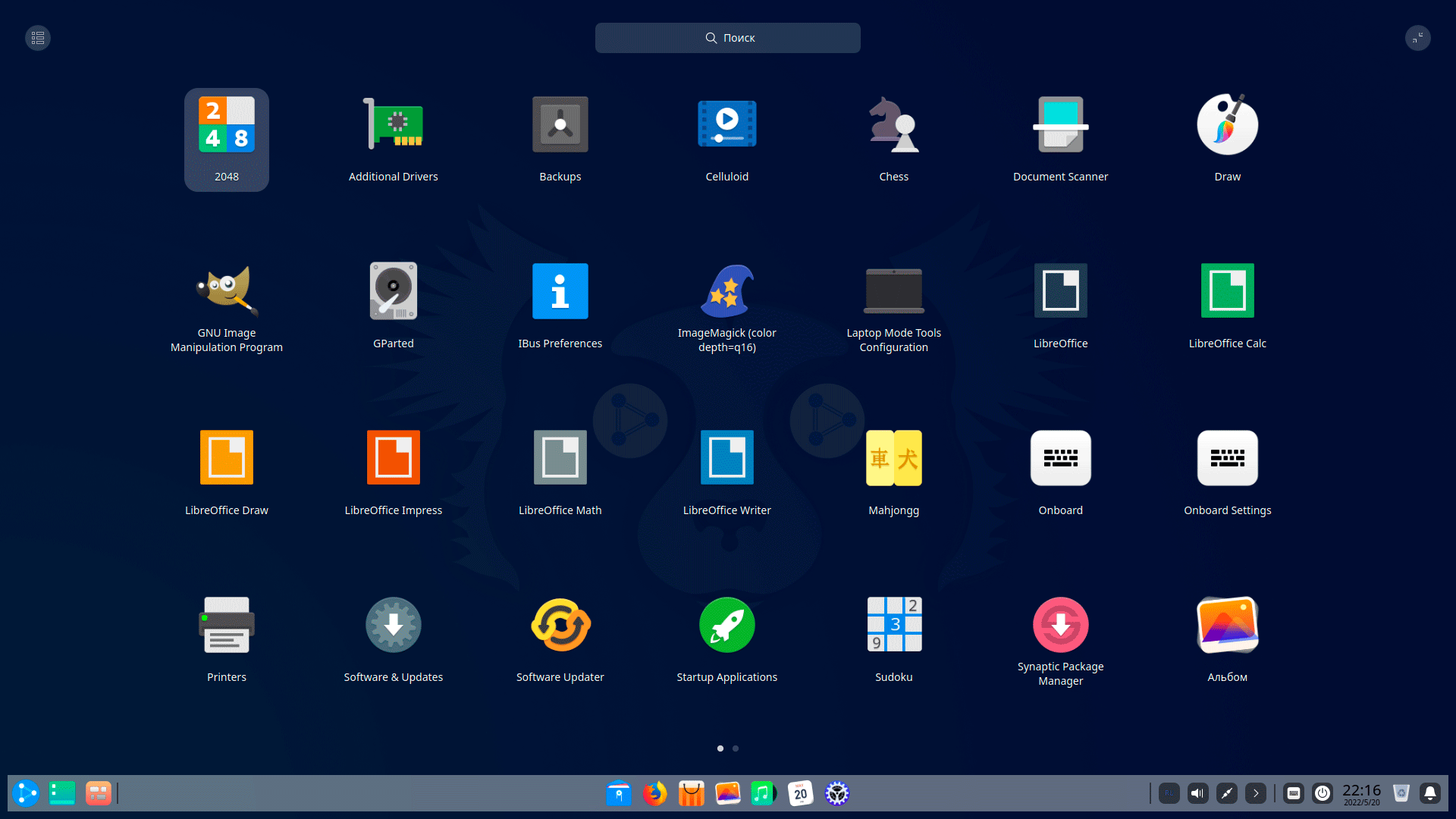Click the power button in dock

(1323, 793)
